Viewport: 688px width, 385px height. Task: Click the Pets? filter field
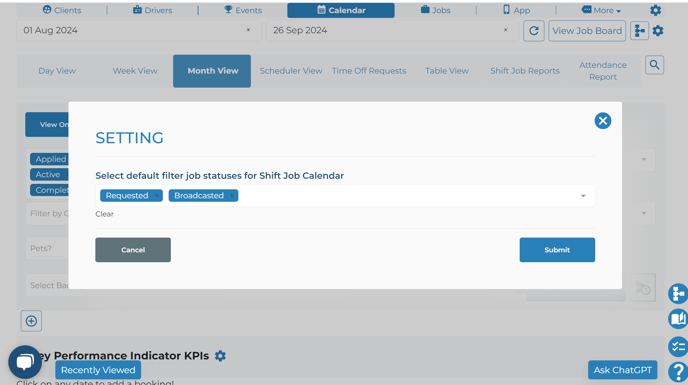coord(47,248)
